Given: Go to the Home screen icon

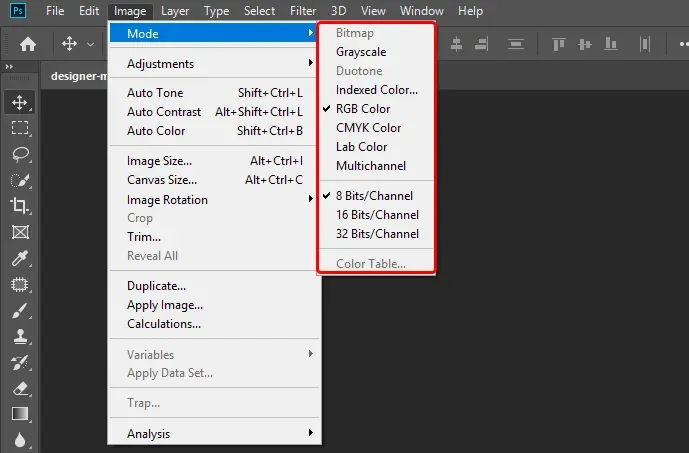Looking at the screenshot, I should pos(28,44).
